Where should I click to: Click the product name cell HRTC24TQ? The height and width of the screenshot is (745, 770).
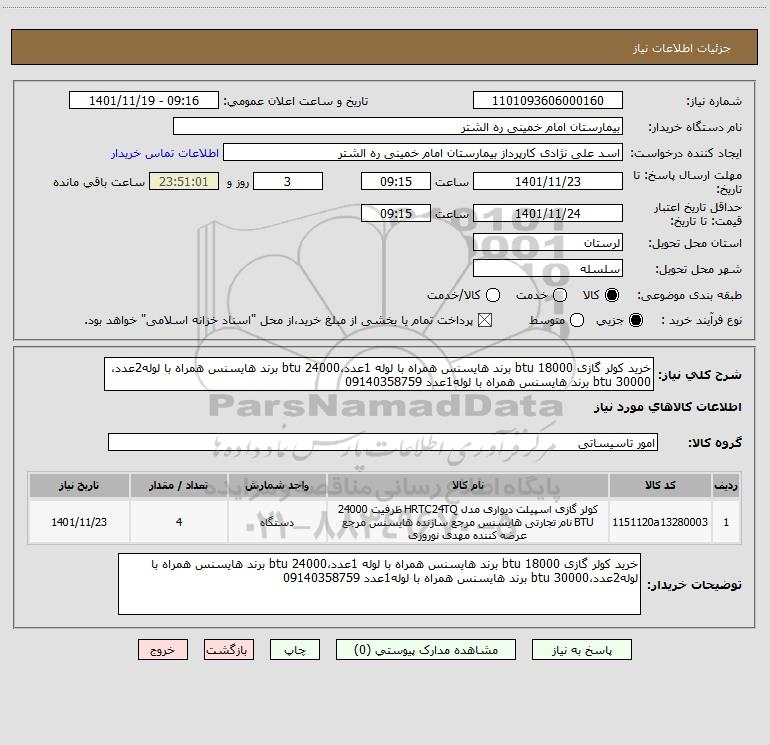468,522
